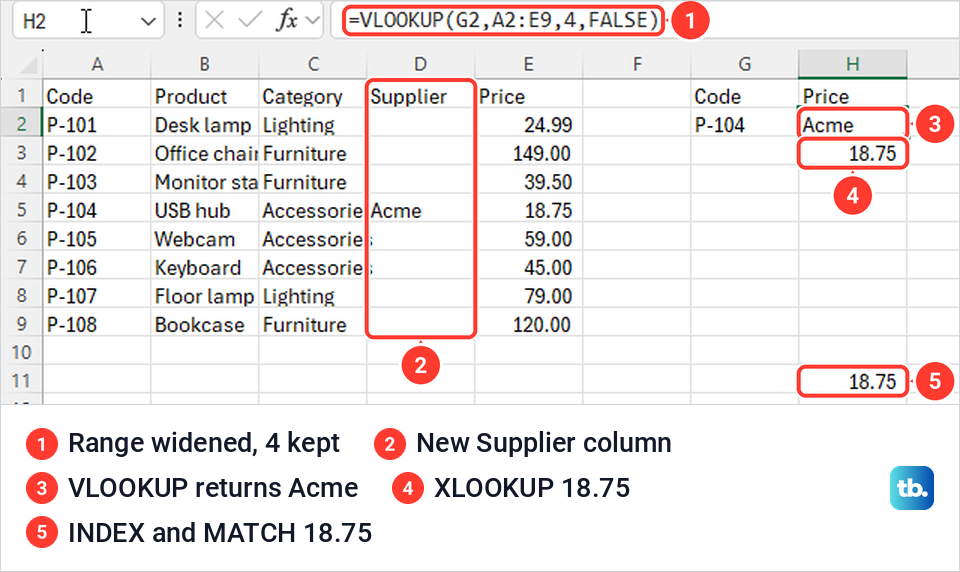Screen dimensions: 960x572
Task: Click cell A1 containing Code
Action: coord(97,96)
